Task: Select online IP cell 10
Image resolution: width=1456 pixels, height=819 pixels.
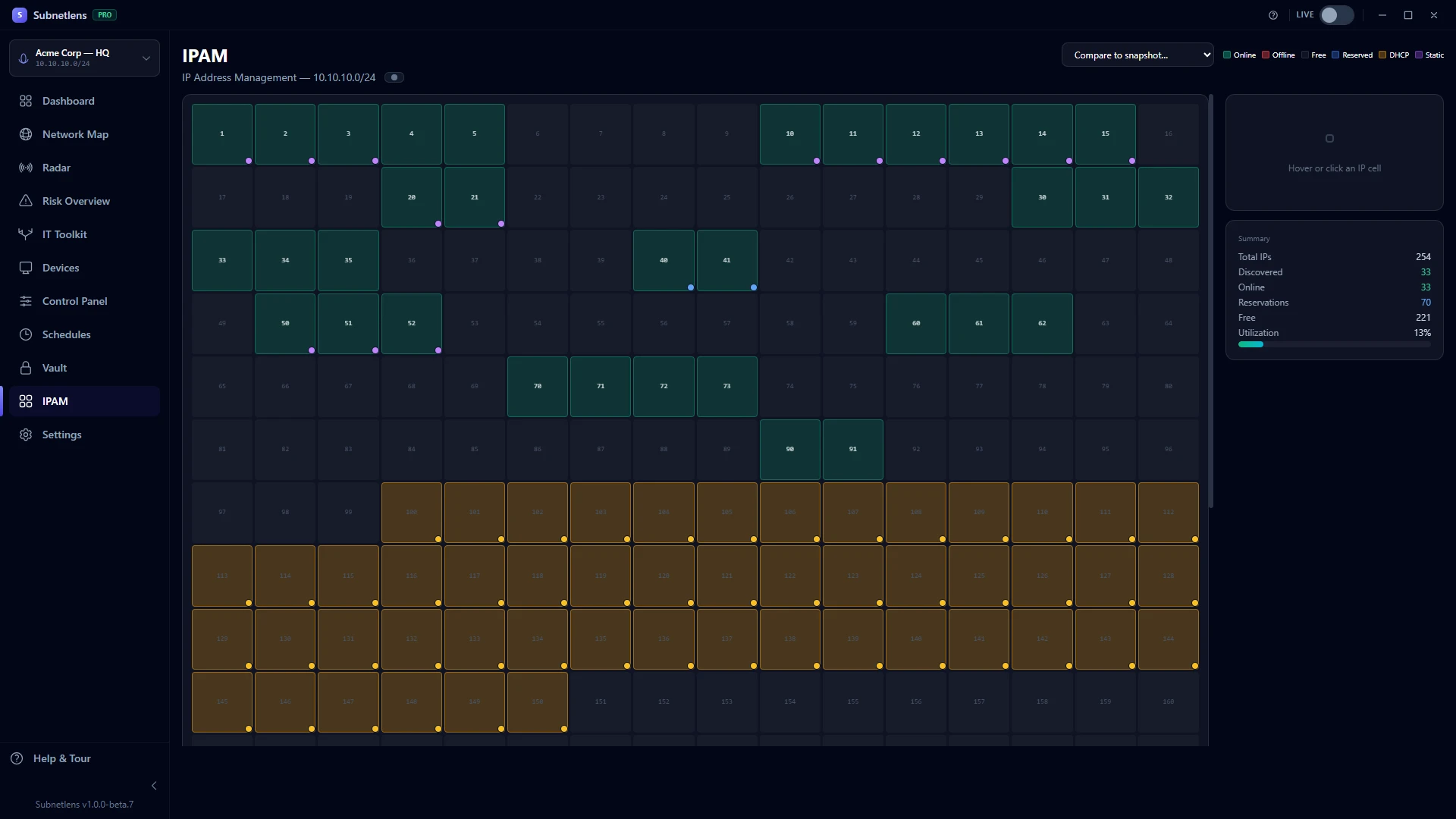Action: click(x=790, y=134)
